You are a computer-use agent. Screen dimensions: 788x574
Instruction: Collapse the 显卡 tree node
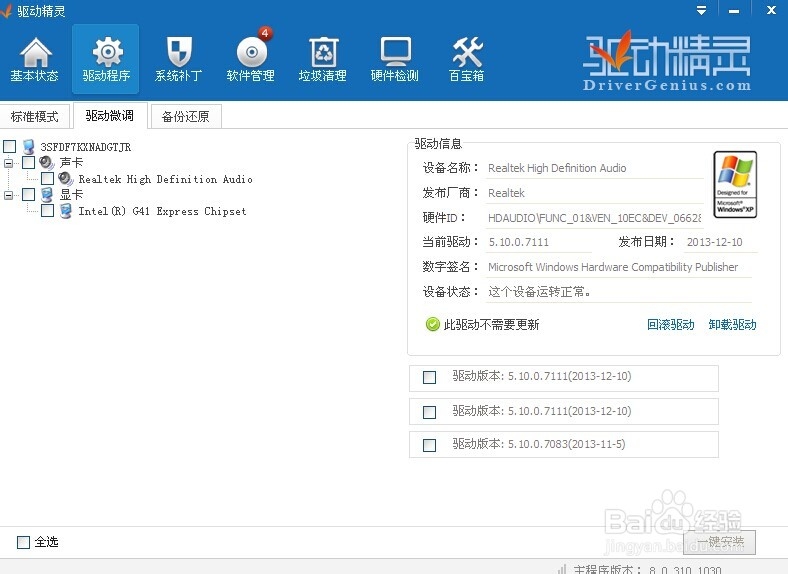click(x=9, y=195)
